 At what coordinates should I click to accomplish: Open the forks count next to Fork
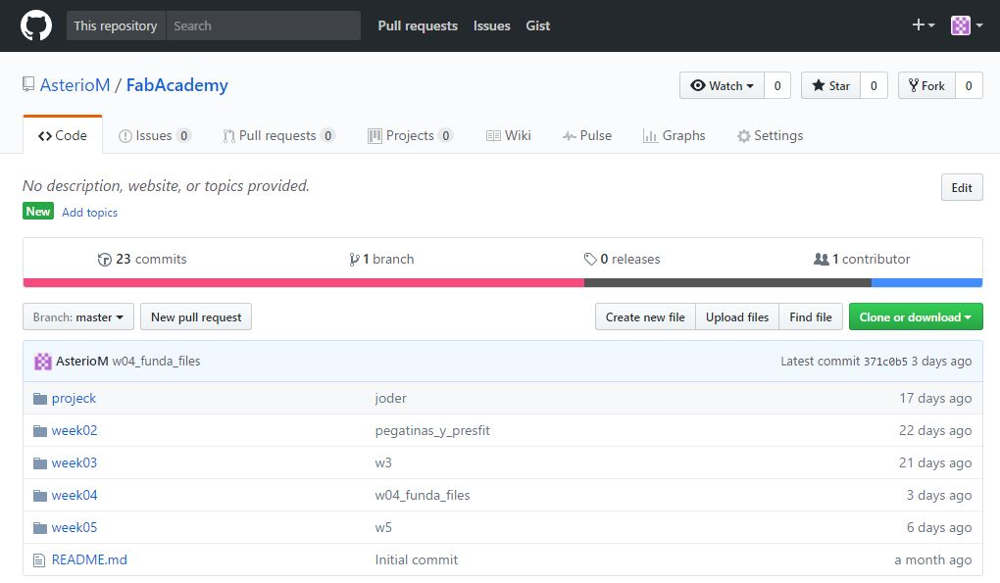pos(969,85)
